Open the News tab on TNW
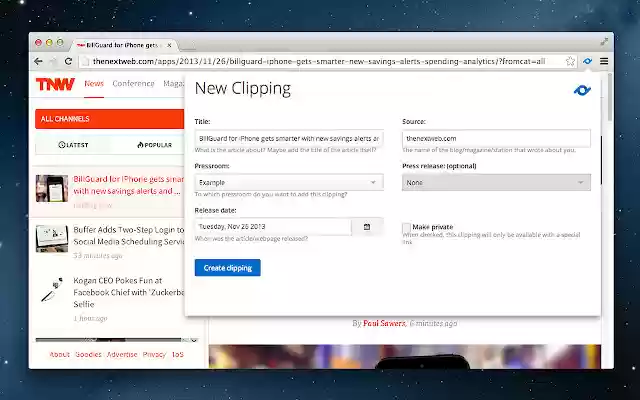 point(94,84)
